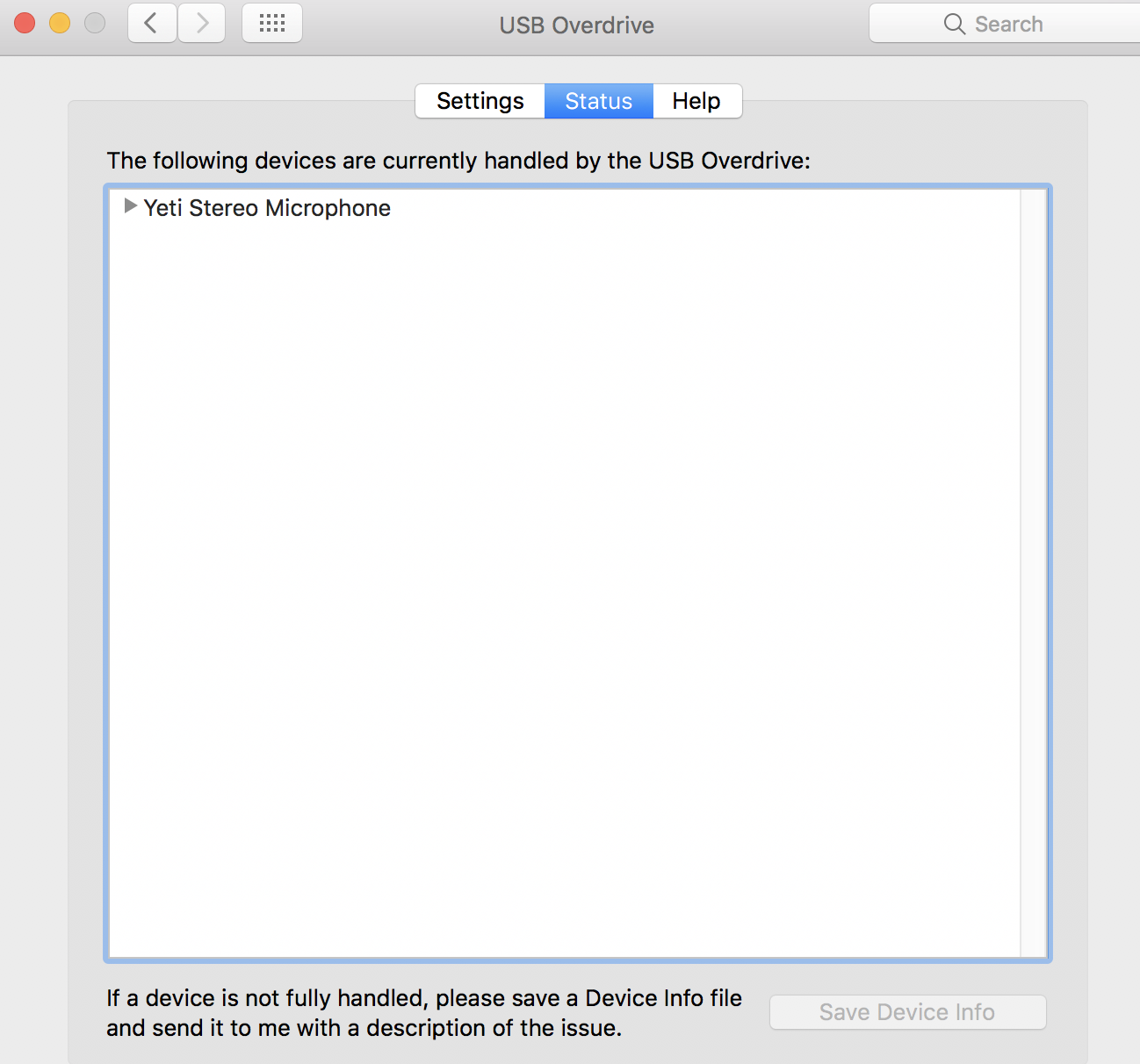Expand the Yeti Stereo Microphone disclosure triangle
The width and height of the screenshot is (1140, 1064).
130,206
